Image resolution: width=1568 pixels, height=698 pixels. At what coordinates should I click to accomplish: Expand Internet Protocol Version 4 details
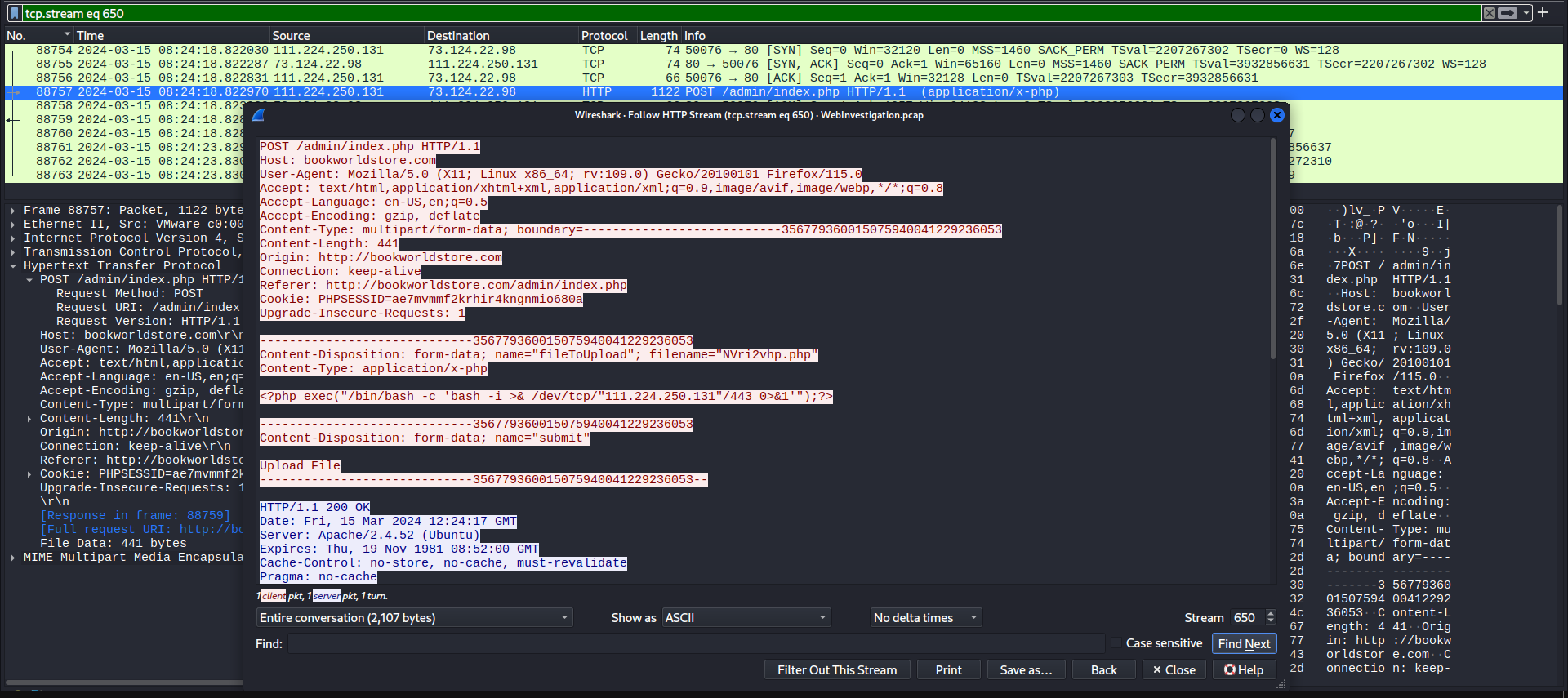click(13, 238)
